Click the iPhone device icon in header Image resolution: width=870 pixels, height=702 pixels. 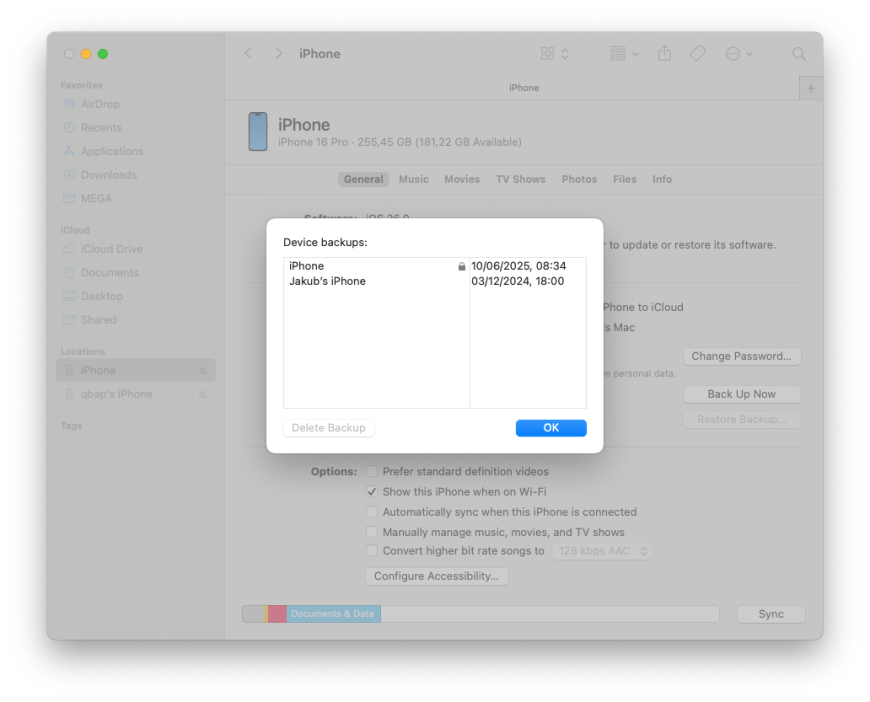257,132
